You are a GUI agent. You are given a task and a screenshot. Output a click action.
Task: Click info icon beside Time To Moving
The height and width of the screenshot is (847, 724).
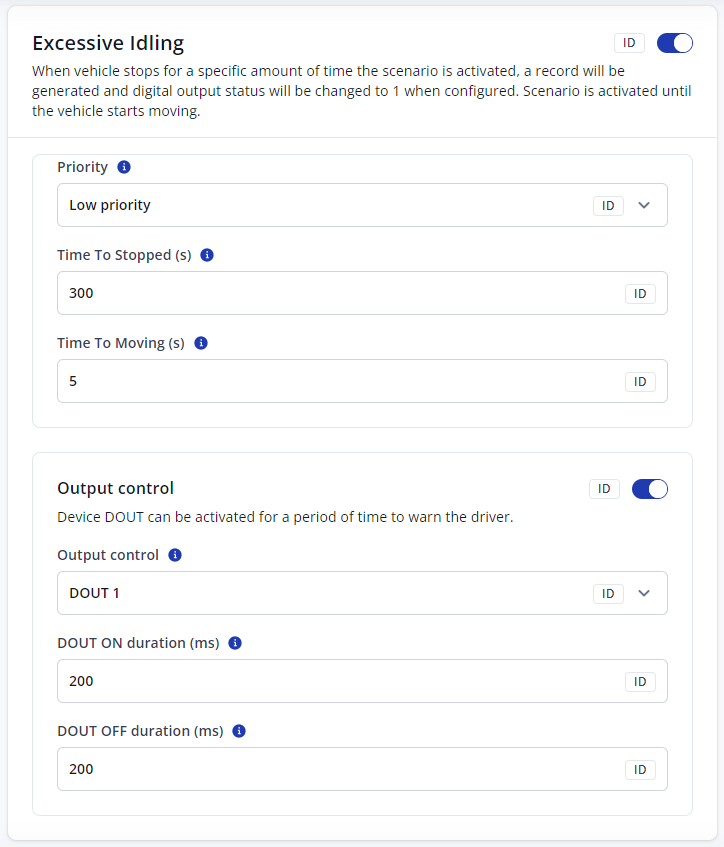(x=200, y=343)
